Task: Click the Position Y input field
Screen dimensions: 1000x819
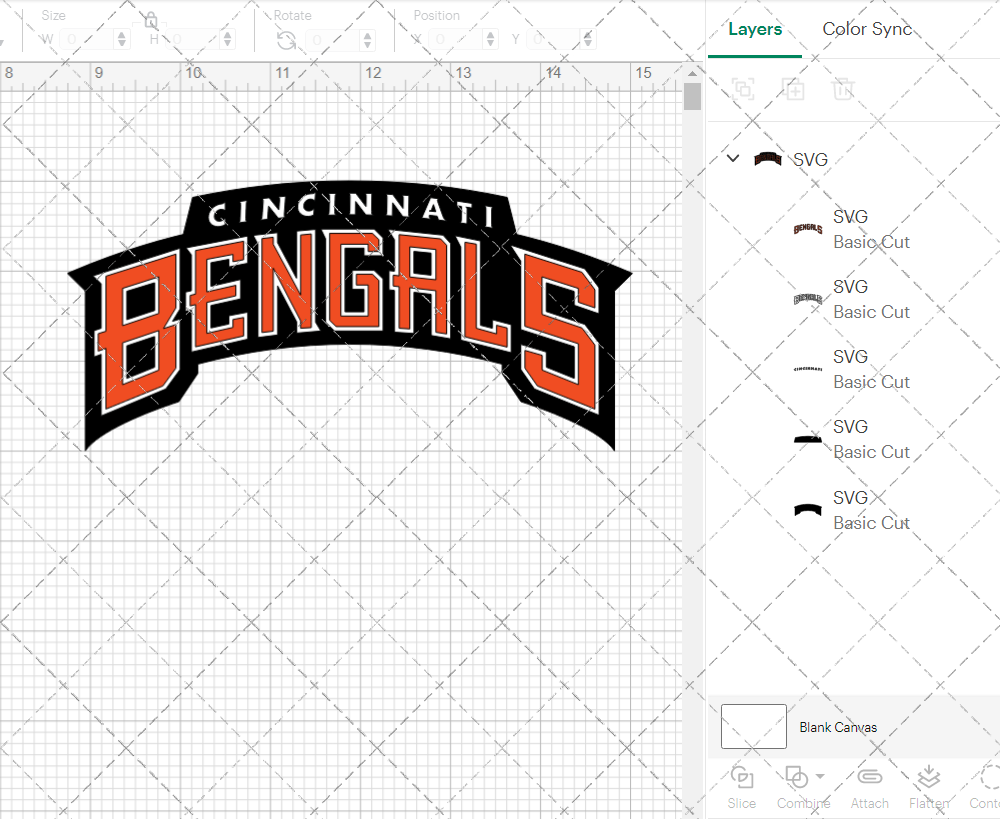Action: click(554, 40)
